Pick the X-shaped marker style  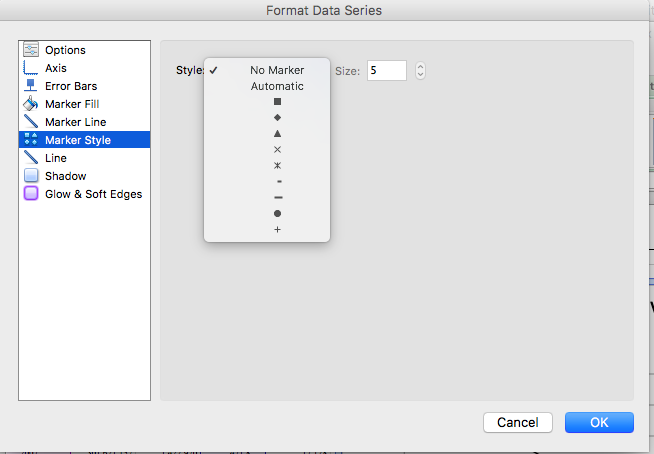pos(277,150)
